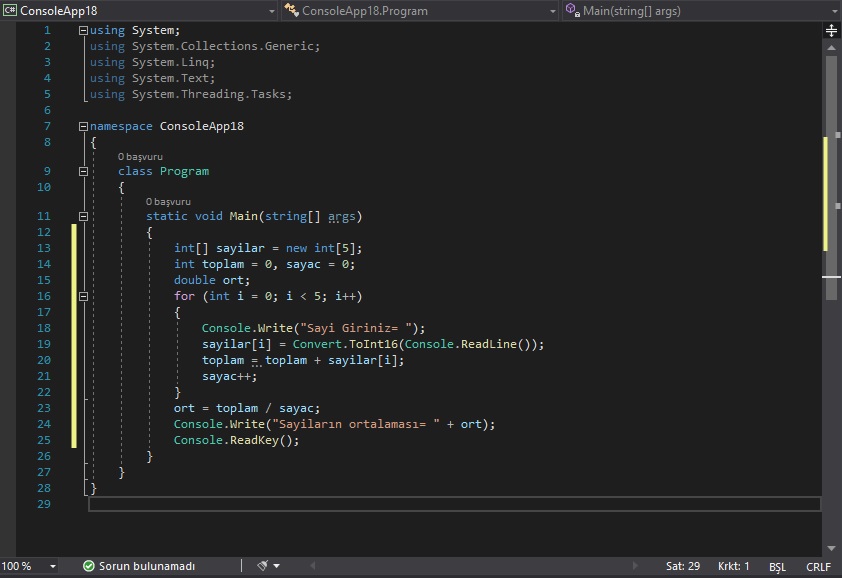Click the 'Sat: 29' line indicator

click(x=683, y=566)
